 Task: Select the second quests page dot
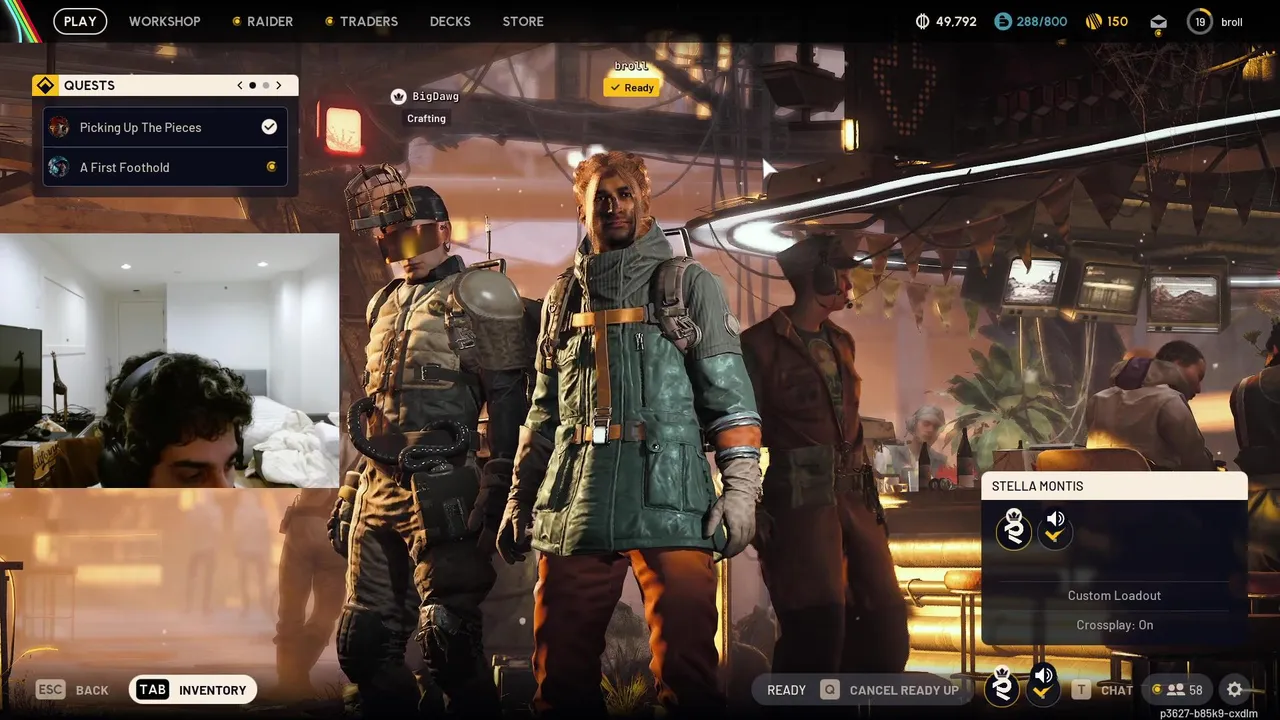pyautogui.click(x=265, y=86)
